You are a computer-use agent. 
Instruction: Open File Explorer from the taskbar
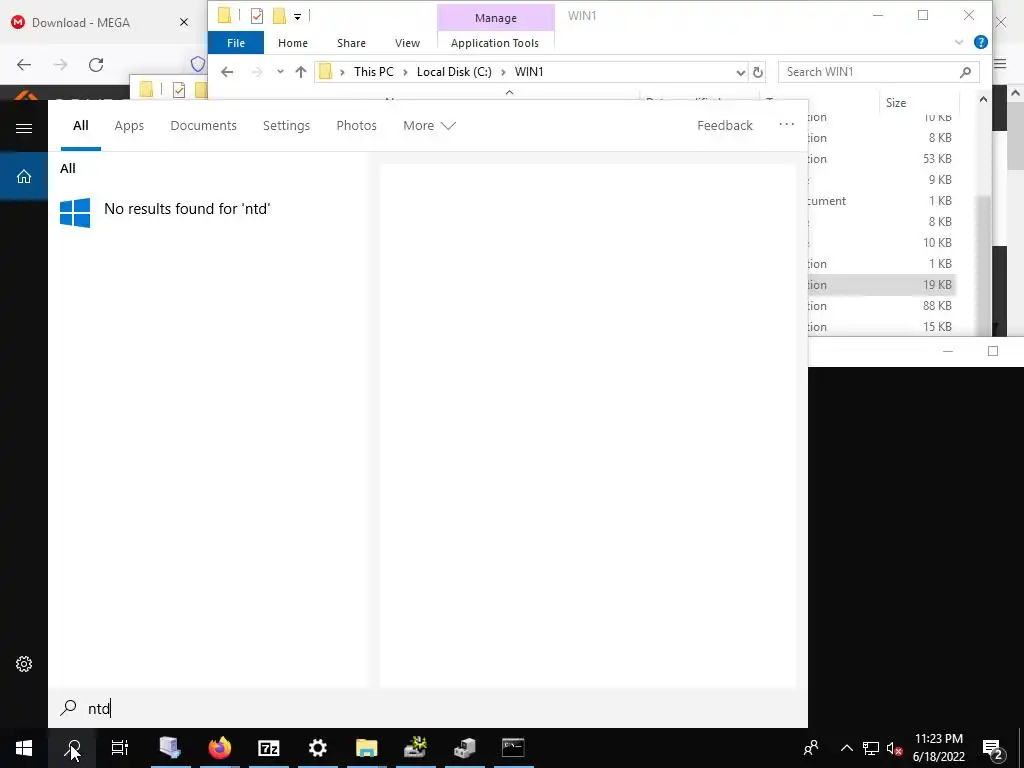click(366, 748)
